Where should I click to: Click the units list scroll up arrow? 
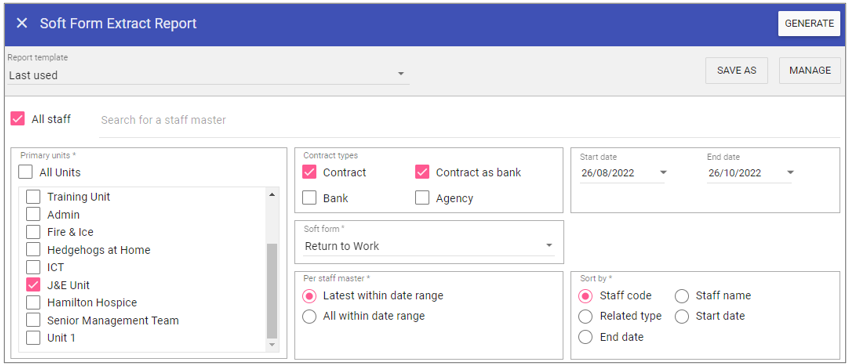point(272,195)
